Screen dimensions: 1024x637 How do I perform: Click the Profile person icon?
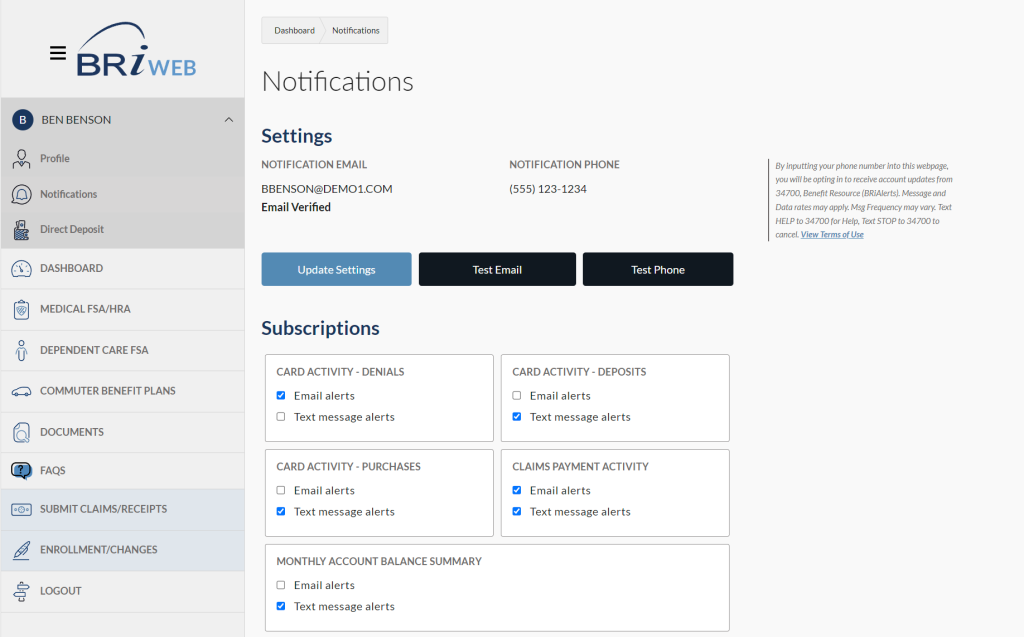tap(21, 159)
